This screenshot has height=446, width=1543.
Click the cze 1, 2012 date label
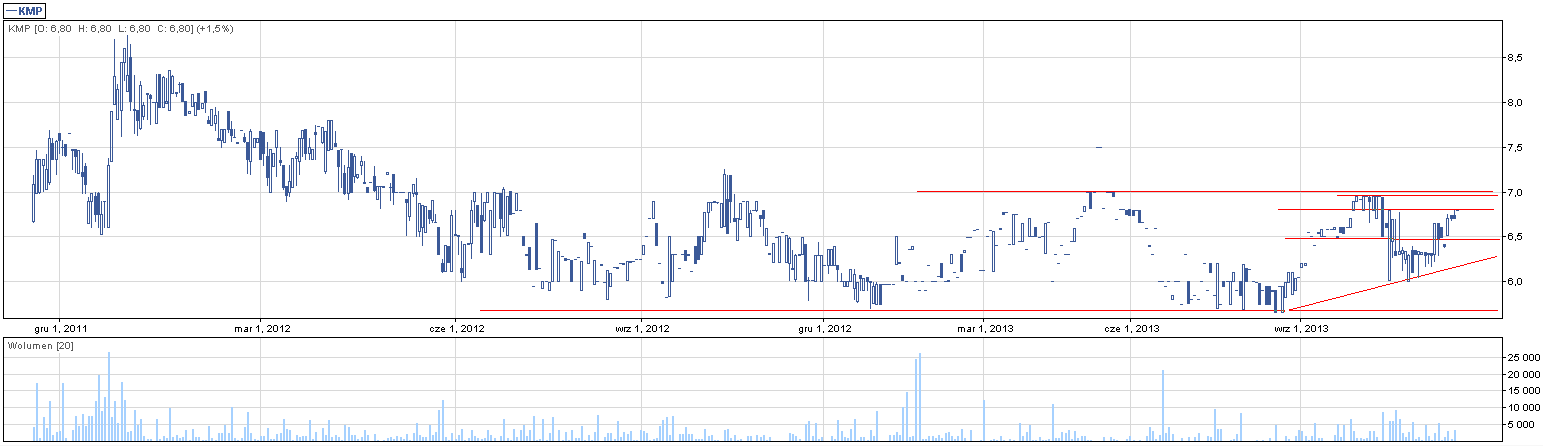[x=456, y=327]
